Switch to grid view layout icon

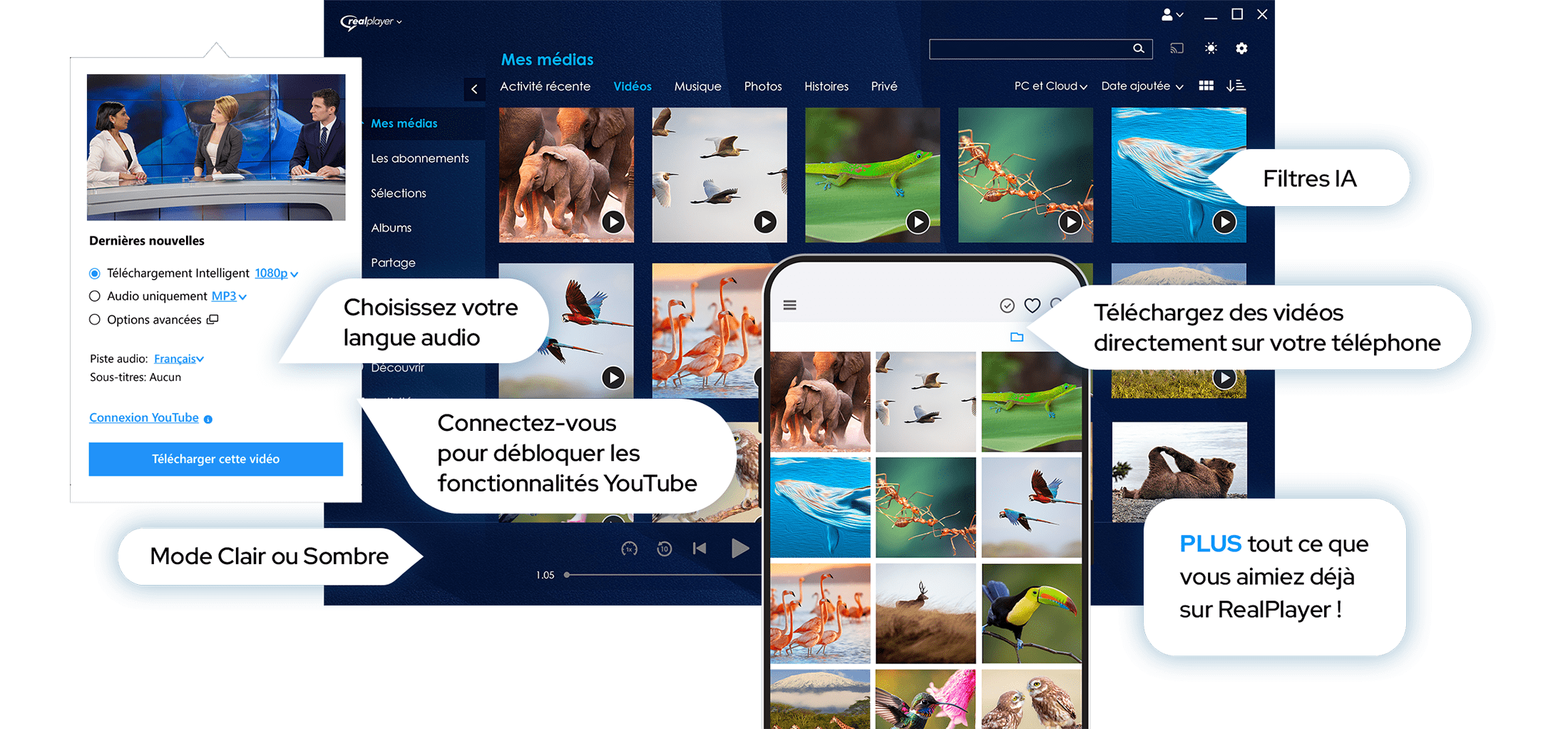click(1206, 85)
